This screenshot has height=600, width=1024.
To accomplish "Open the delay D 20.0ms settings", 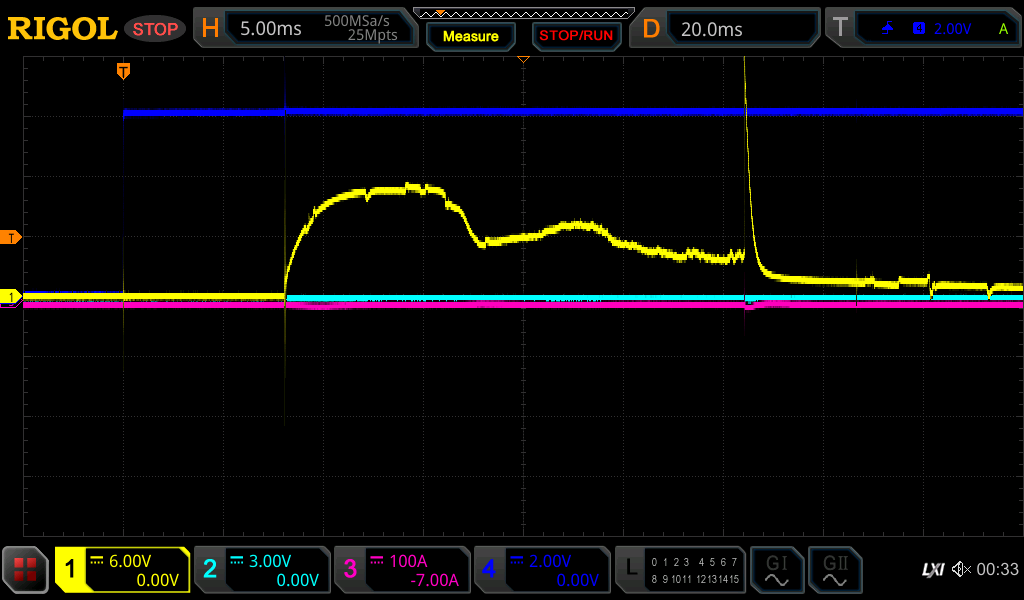I will [x=727, y=29].
